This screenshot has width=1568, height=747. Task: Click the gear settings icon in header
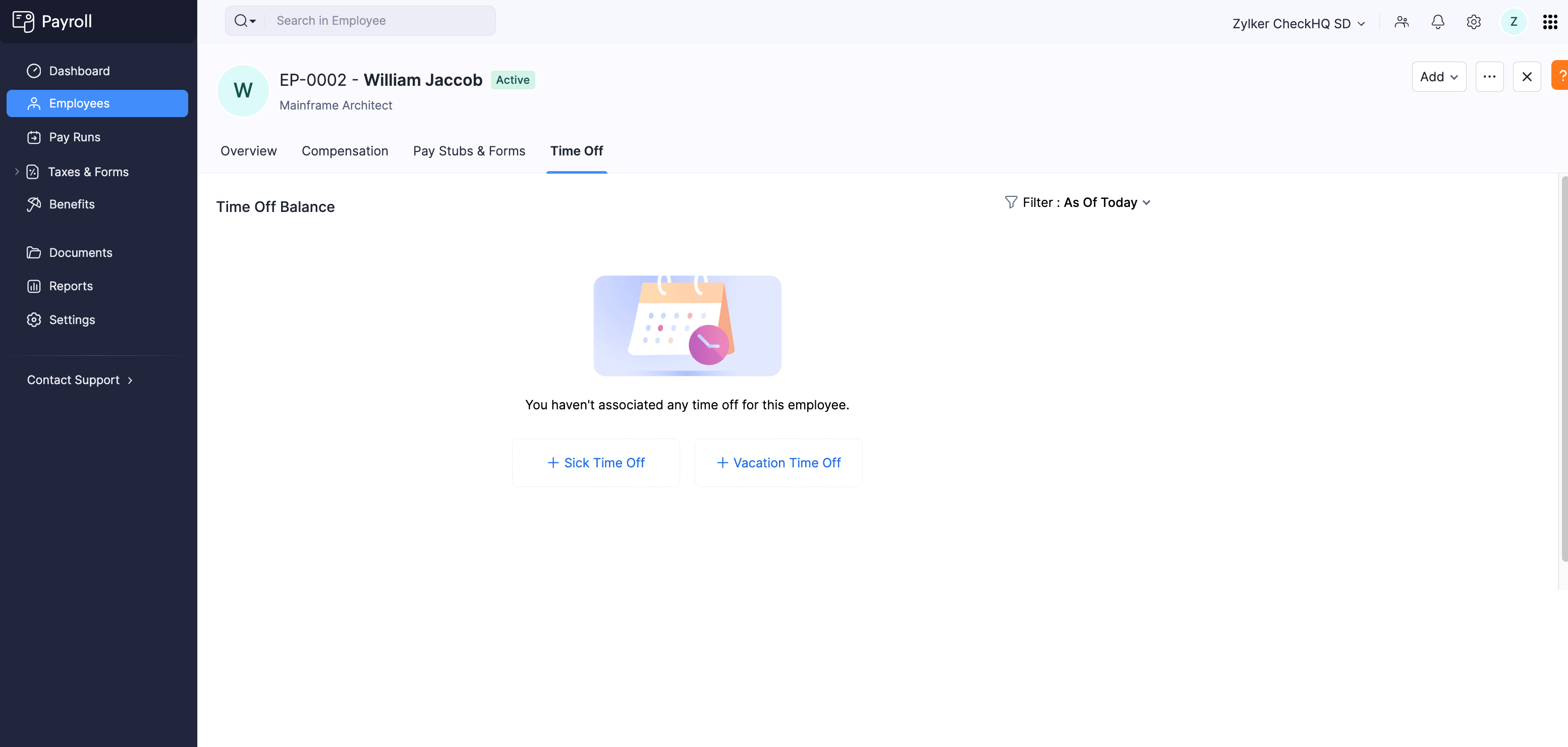(1474, 22)
